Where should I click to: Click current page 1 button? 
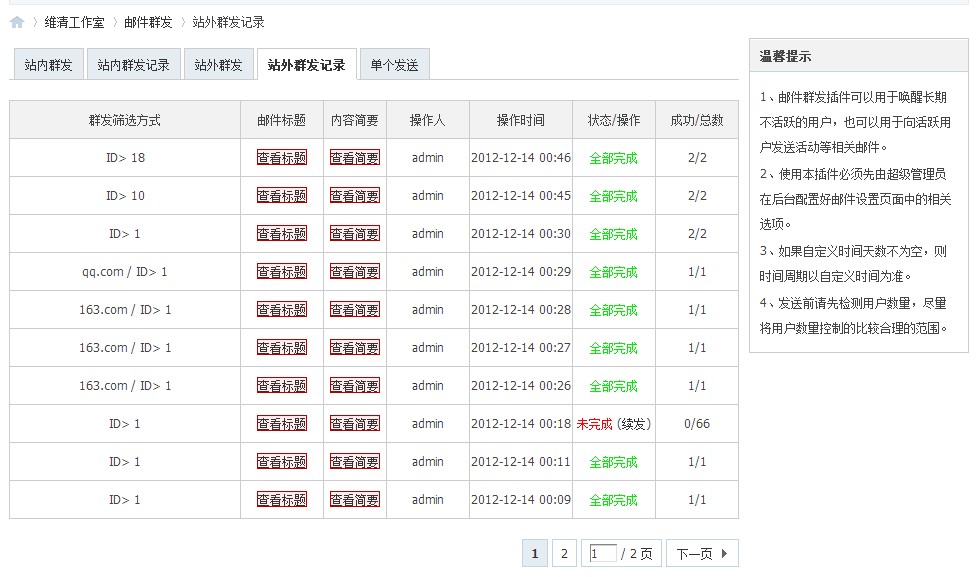pos(535,554)
